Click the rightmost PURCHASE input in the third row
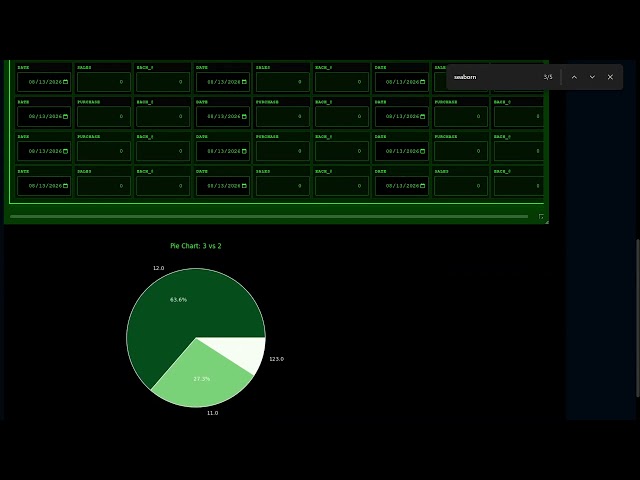Viewport: 640px width, 480px height. pyautogui.click(x=461, y=151)
